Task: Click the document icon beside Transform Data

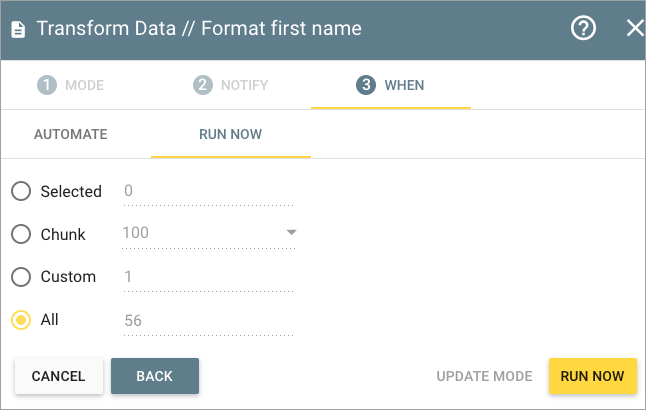Action: 18,29
